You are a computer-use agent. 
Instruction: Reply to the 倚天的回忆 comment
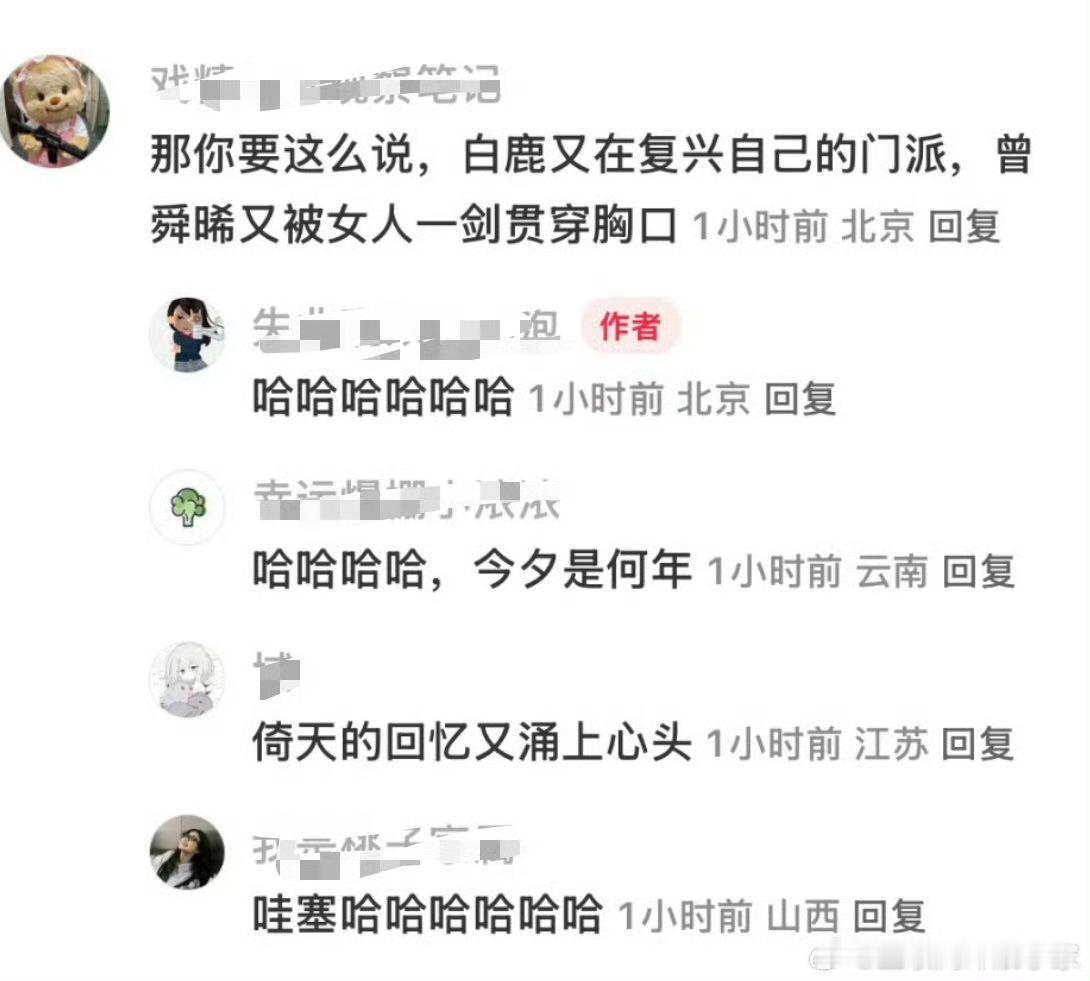977,744
